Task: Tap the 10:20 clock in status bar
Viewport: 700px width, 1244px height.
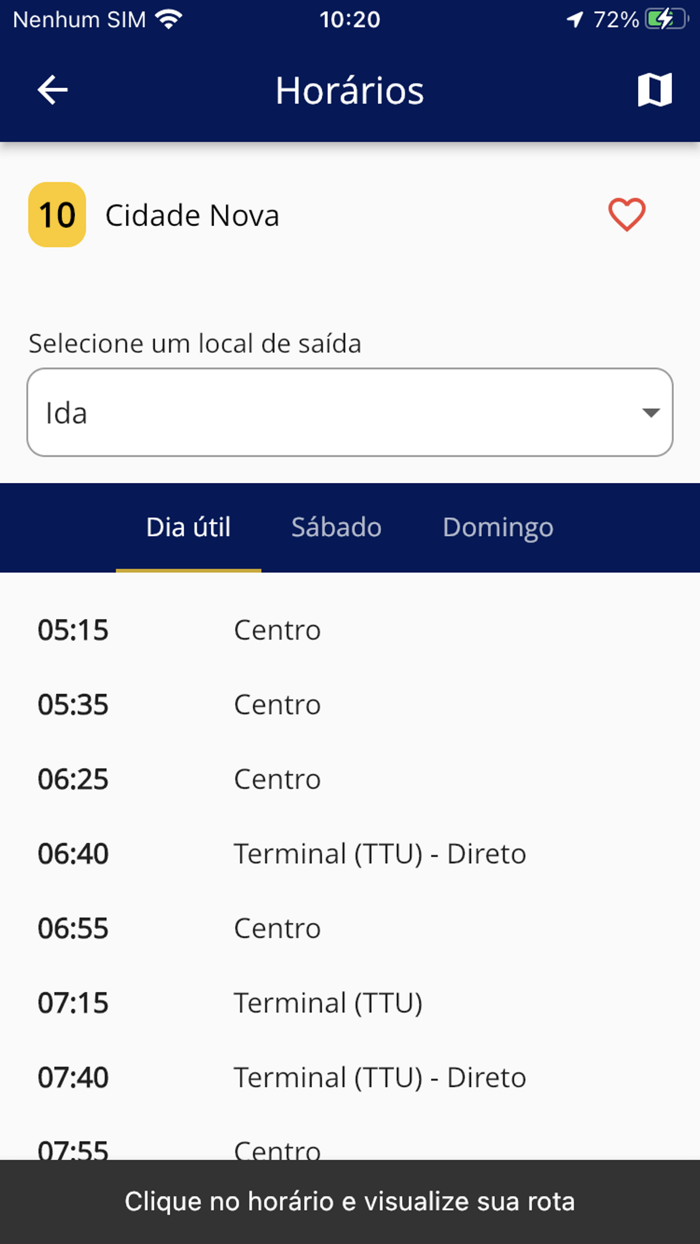Action: [350, 19]
